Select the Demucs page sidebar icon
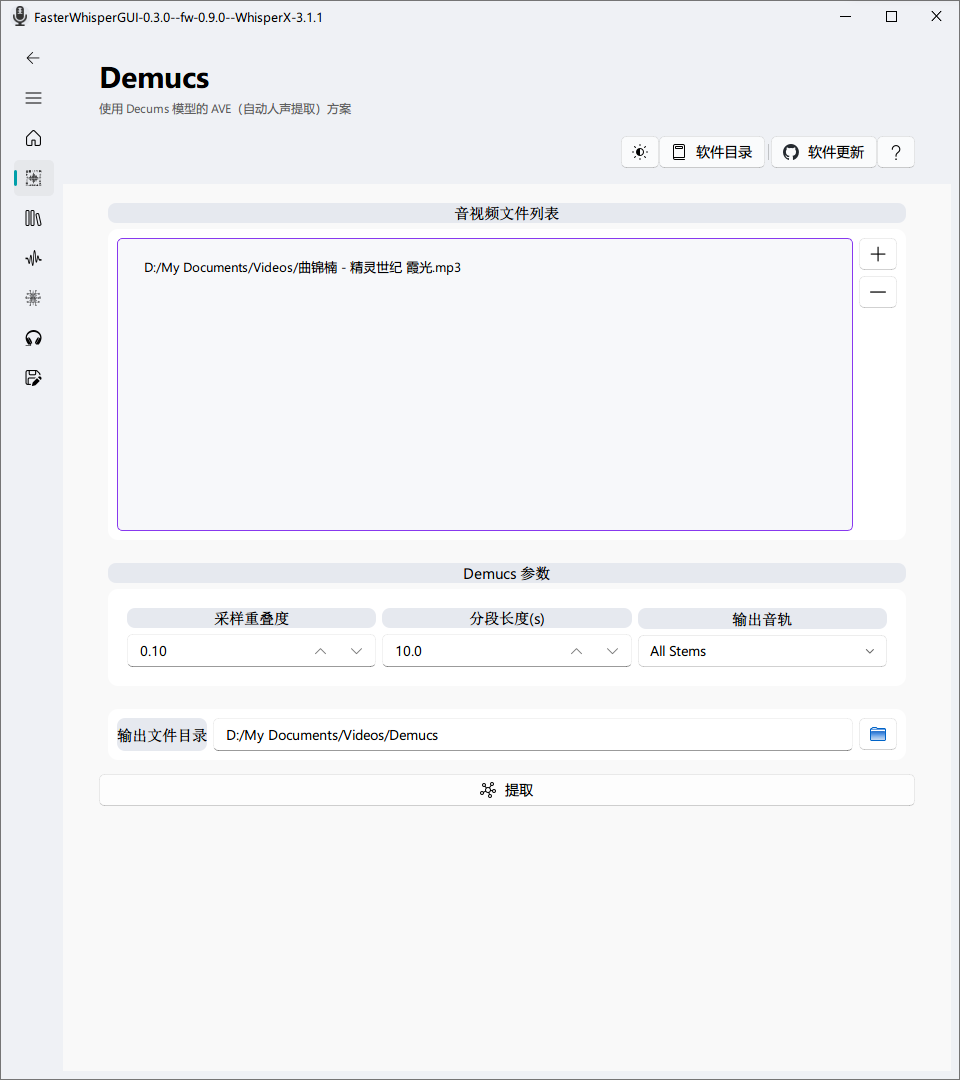This screenshot has width=960, height=1080. pos(33,178)
